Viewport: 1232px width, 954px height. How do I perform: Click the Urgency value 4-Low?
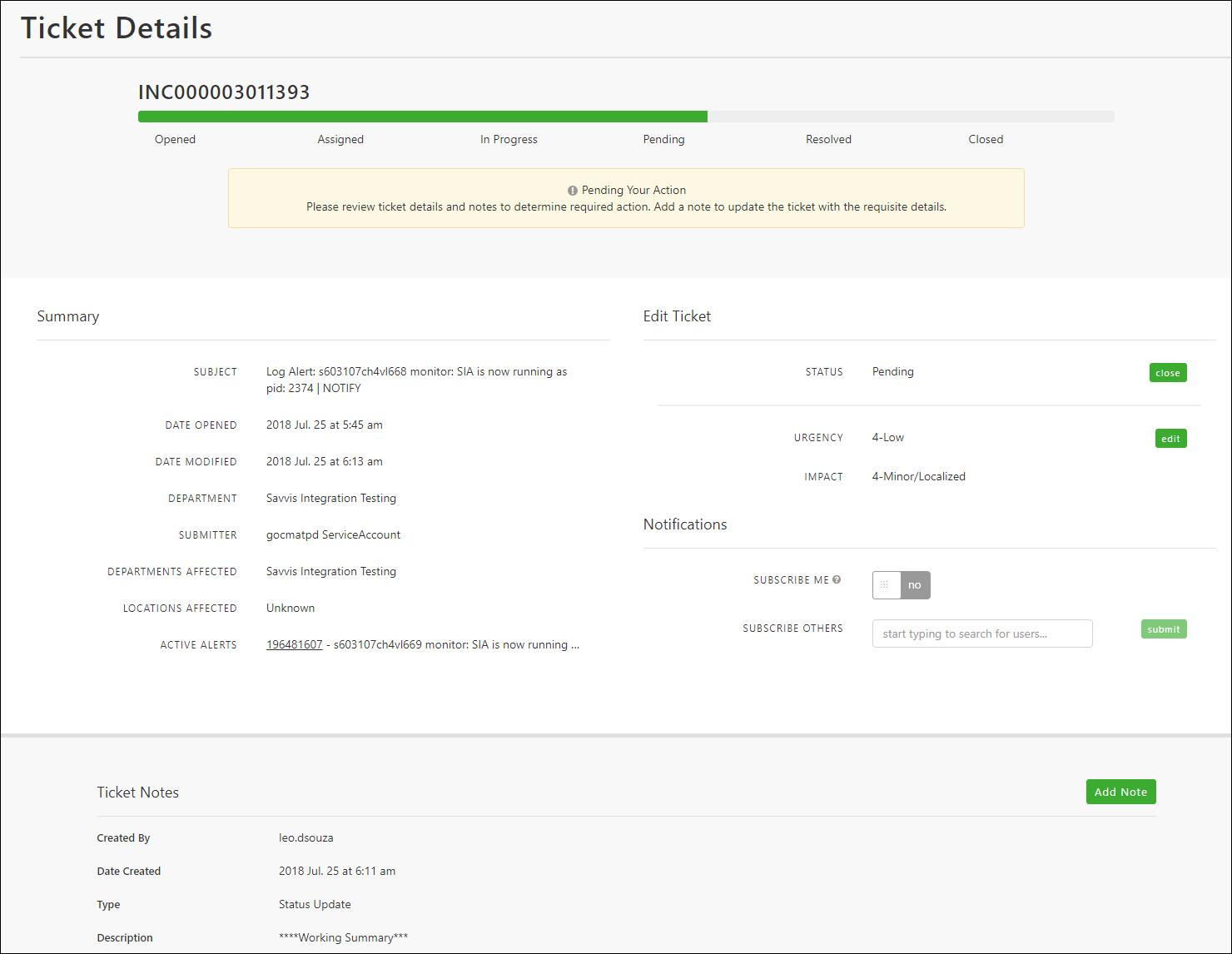[x=888, y=437]
